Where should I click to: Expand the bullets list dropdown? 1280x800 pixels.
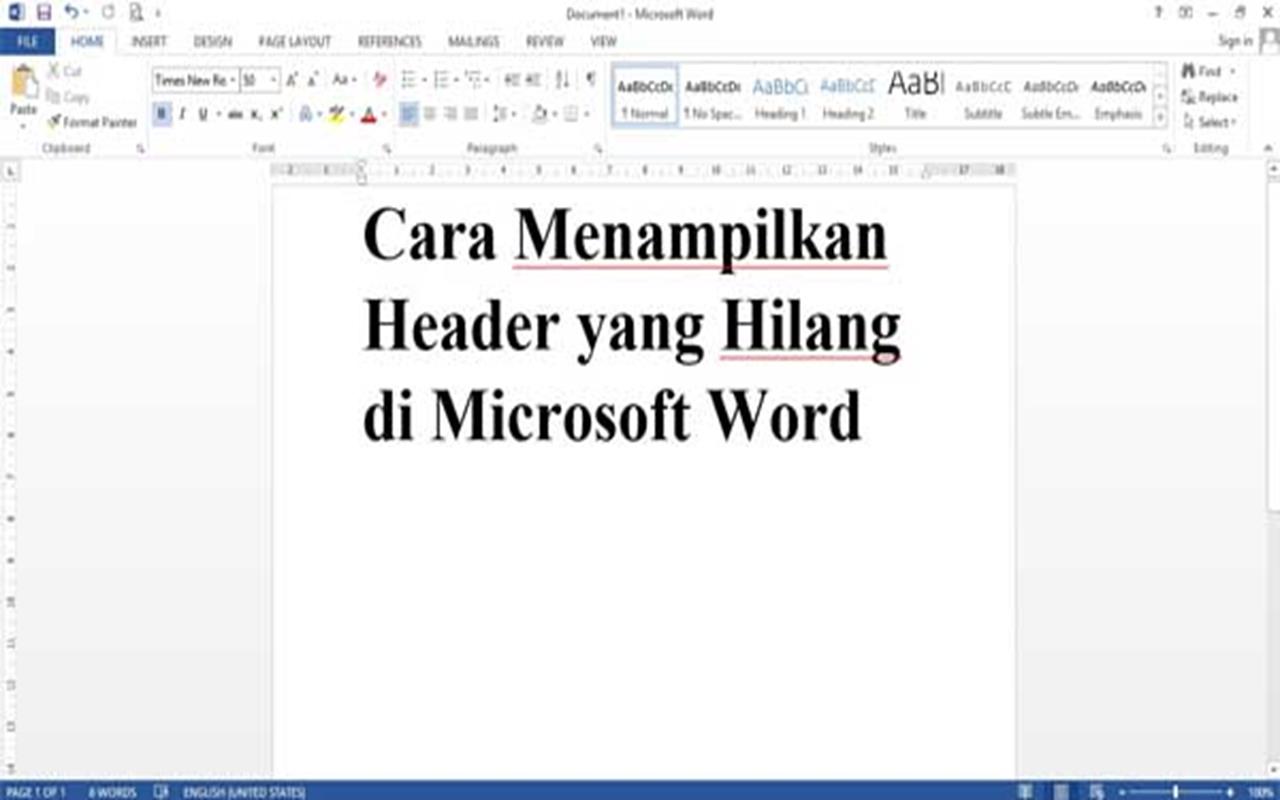[x=424, y=80]
